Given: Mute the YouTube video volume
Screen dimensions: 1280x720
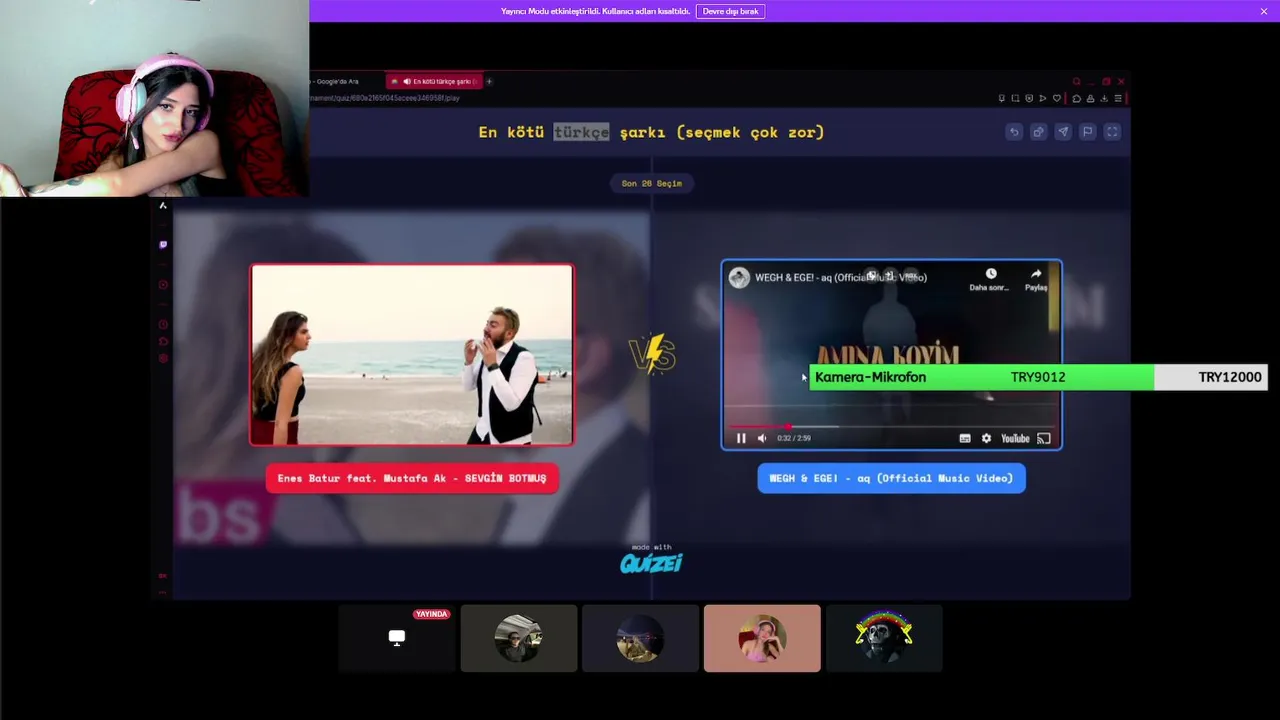Looking at the screenshot, I should click(x=762, y=438).
